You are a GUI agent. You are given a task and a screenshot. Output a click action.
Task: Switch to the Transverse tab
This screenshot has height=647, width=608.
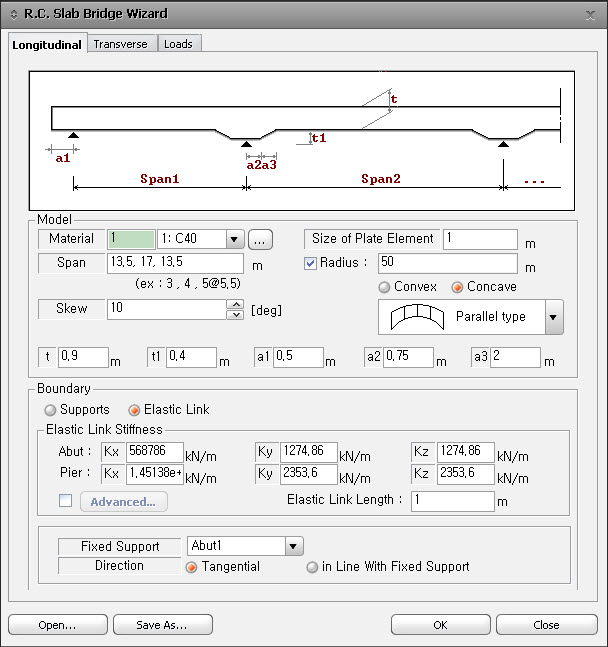click(x=120, y=44)
